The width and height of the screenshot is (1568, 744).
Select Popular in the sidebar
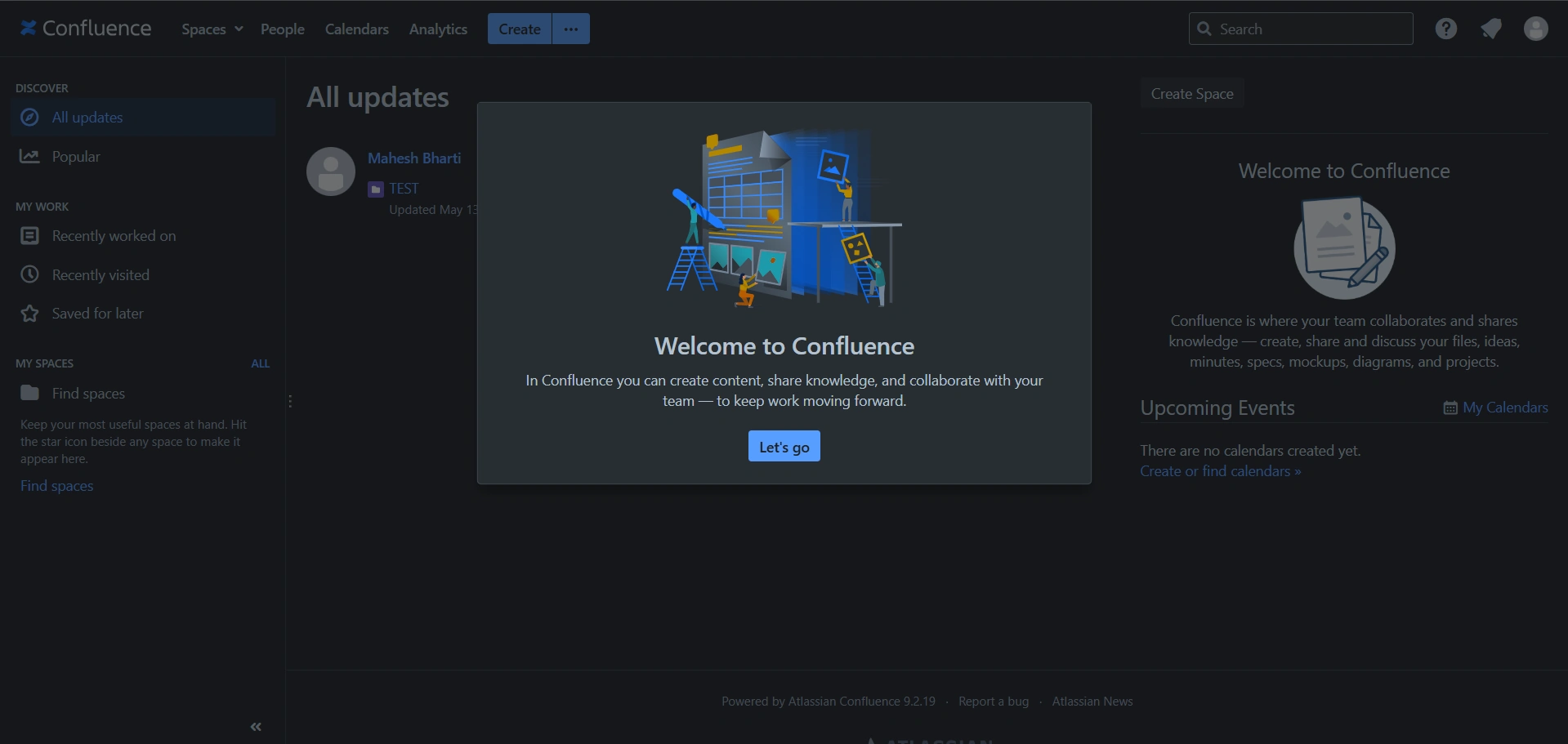click(144, 156)
